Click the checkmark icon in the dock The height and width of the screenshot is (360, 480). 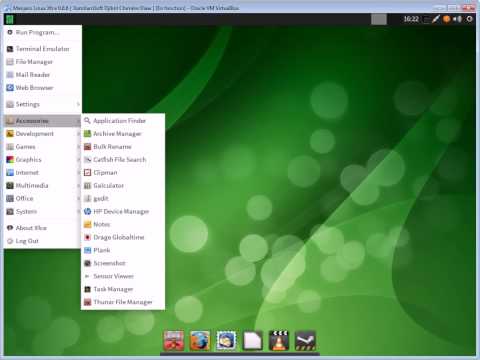(305, 340)
